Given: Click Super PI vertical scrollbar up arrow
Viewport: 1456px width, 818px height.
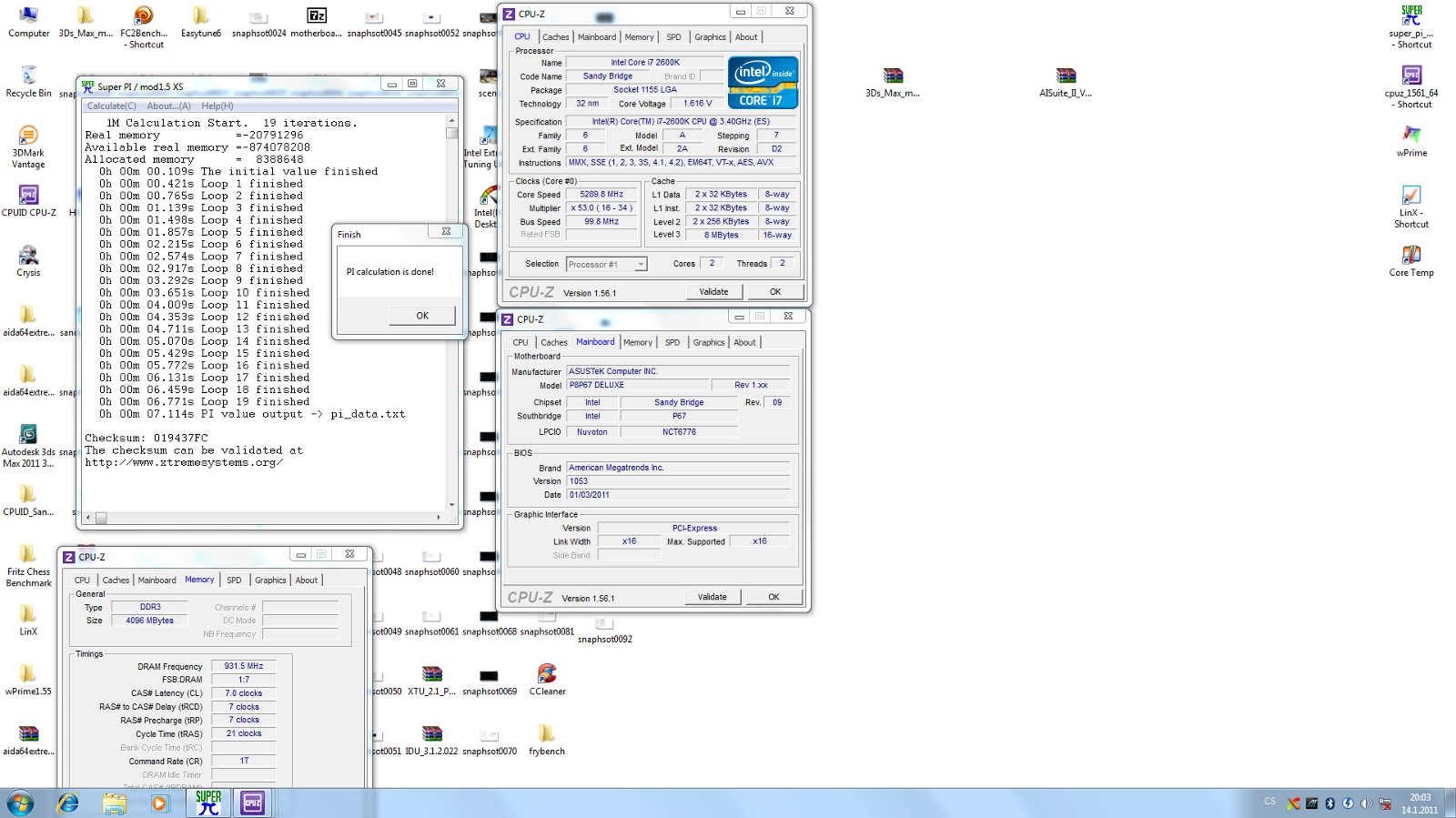Looking at the screenshot, I should (x=452, y=120).
